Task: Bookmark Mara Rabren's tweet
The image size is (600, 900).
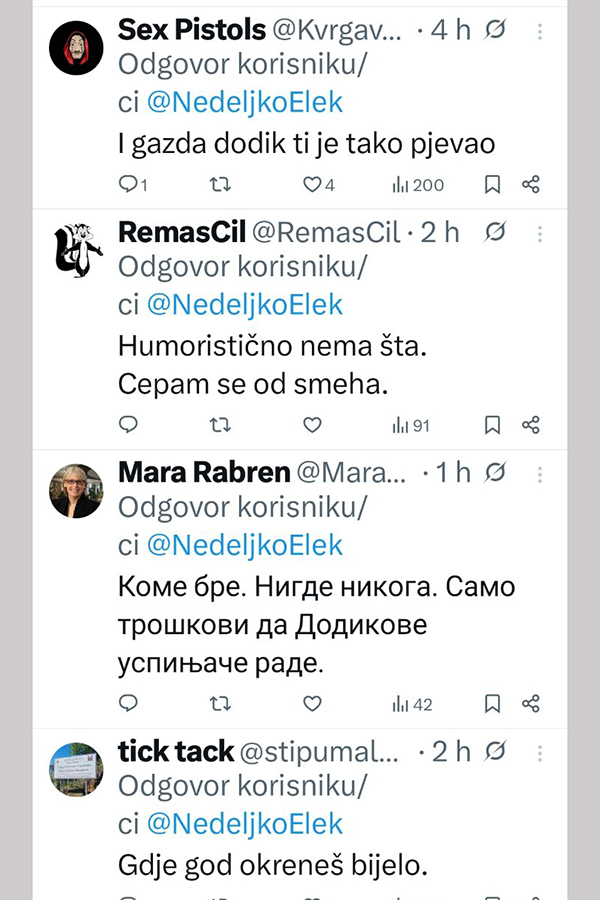Action: [492, 703]
